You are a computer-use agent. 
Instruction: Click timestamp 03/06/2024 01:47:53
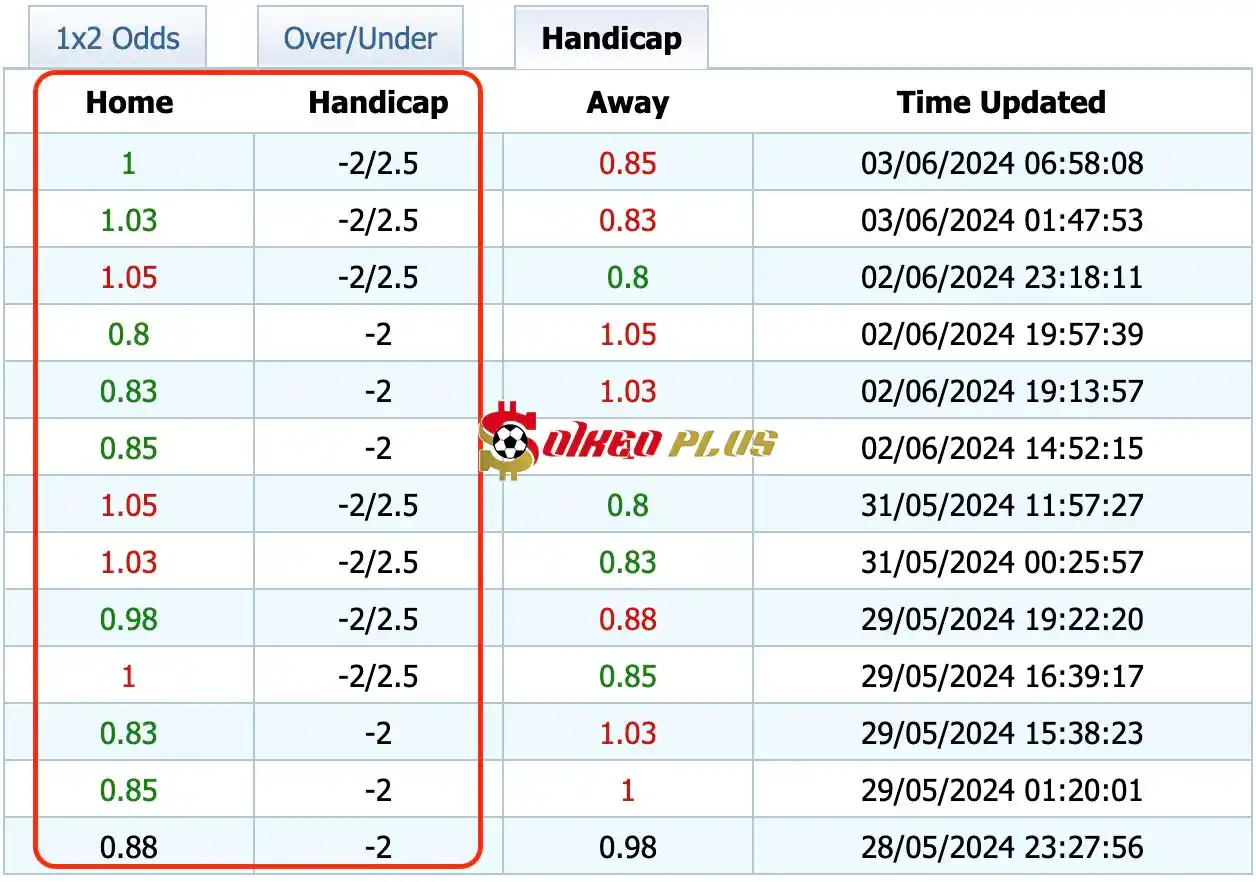tap(1001, 220)
